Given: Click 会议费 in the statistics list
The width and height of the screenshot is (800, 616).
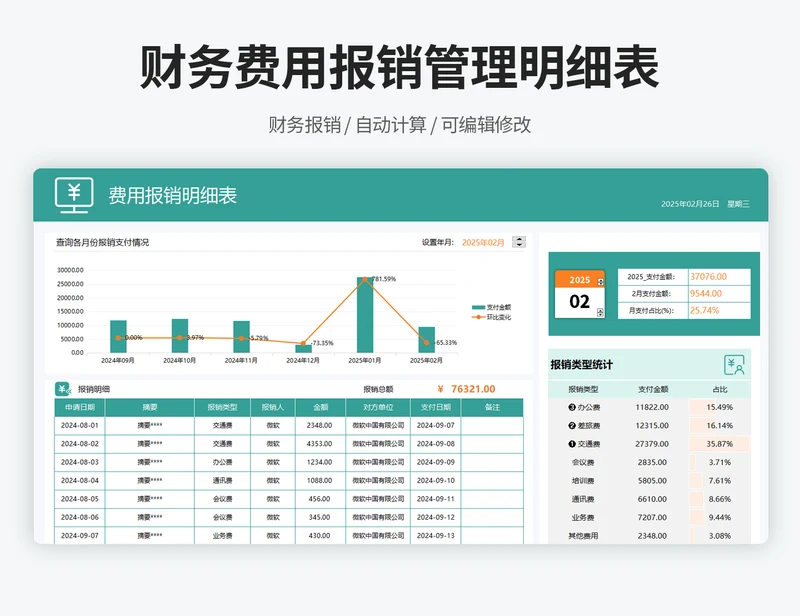Looking at the screenshot, I should tap(583, 462).
